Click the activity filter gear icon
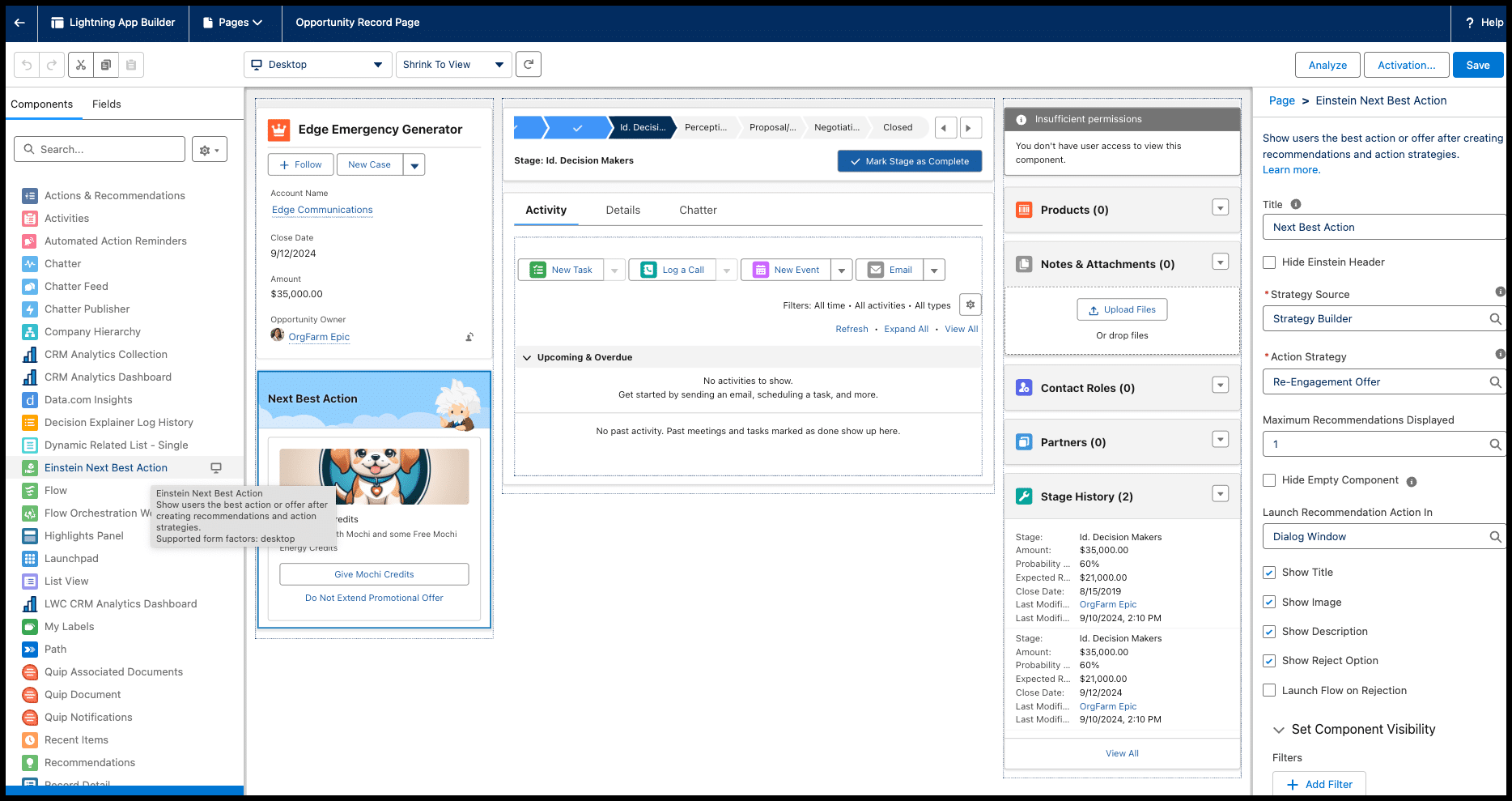The image size is (1512, 801). pyautogui.click(x=970, y=305)
